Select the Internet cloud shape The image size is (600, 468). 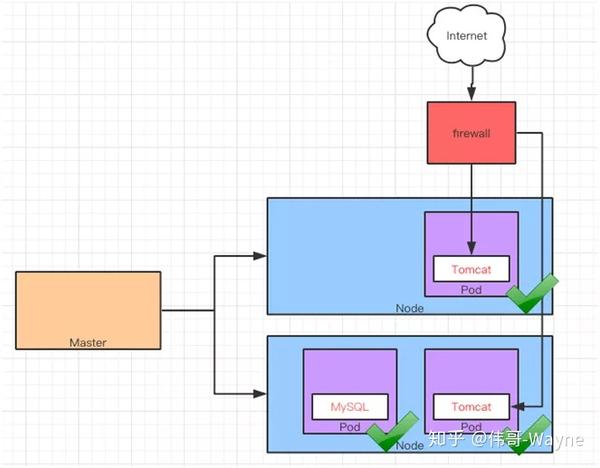pos(466,35)
